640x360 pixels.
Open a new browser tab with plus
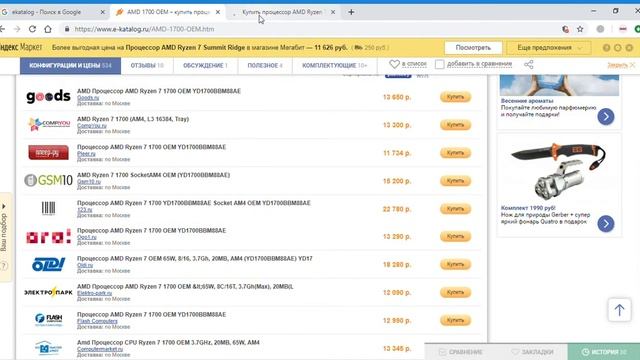(351, 12)
